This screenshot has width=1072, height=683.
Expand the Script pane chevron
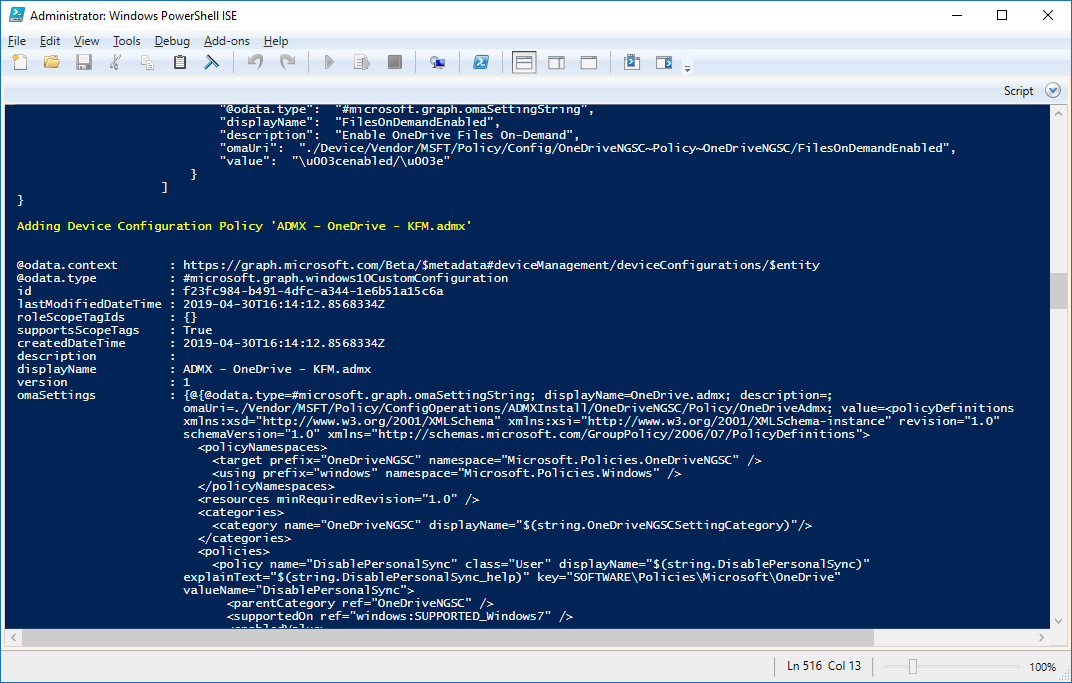tap(1053, 90)
